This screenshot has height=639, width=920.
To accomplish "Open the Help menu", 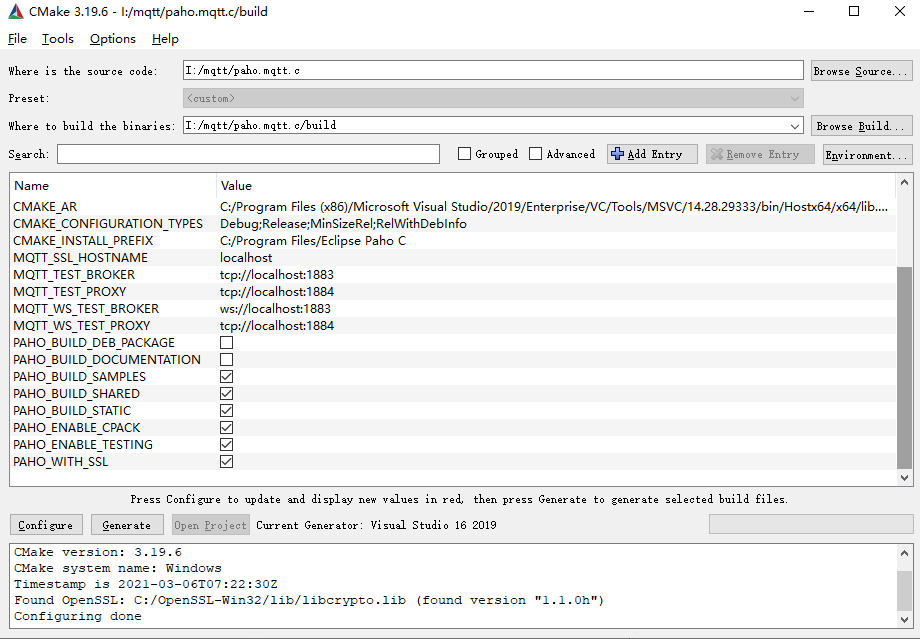I will pyautogui.click(x=165, y=39).
